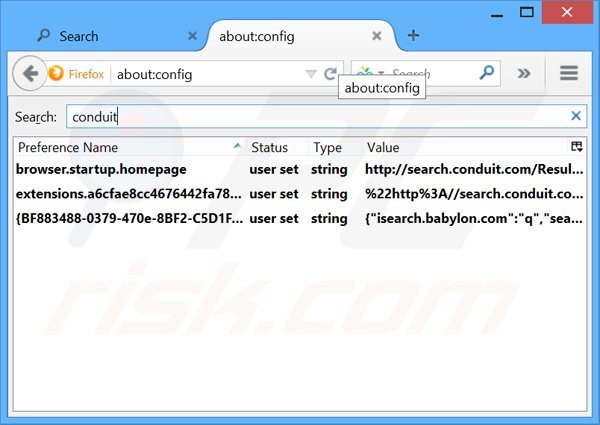Sort by the Status column header

point(277,147)
